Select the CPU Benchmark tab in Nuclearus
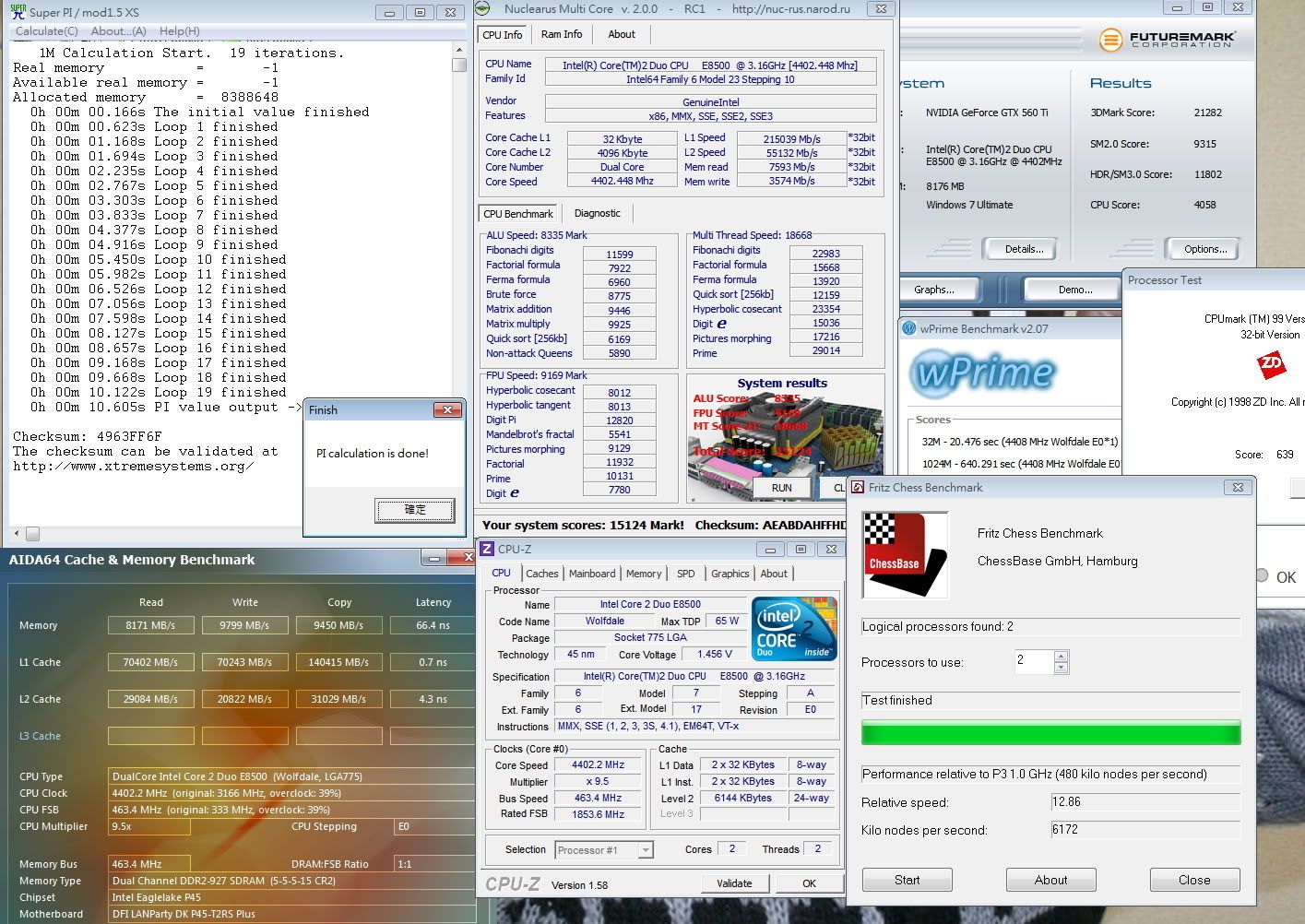1305x924 pixels. [x=518, y=213]
